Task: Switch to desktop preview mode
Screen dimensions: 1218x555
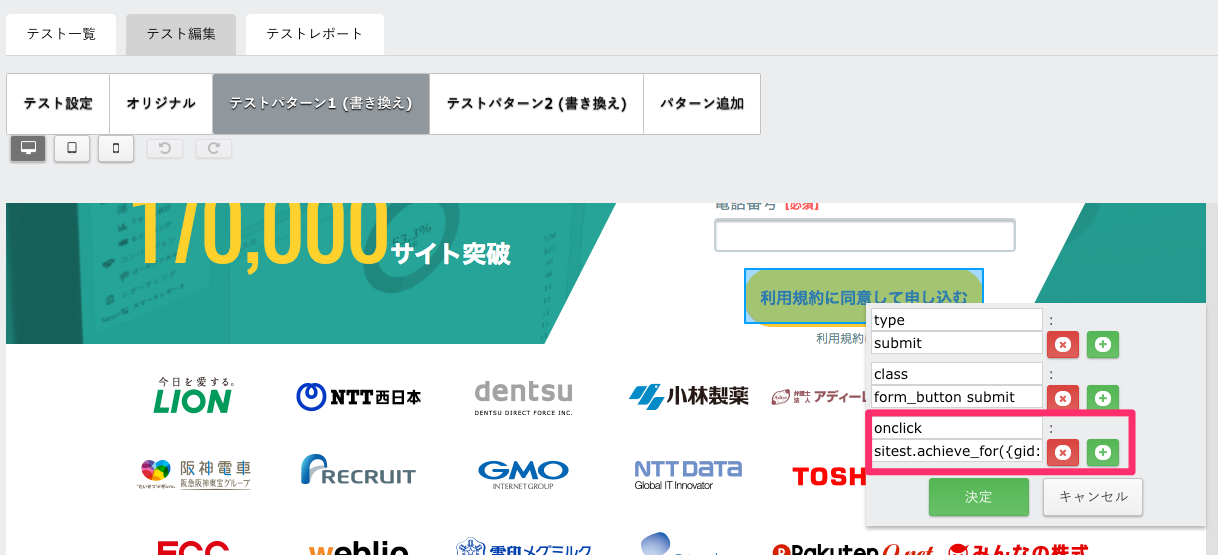Action: 28,148
